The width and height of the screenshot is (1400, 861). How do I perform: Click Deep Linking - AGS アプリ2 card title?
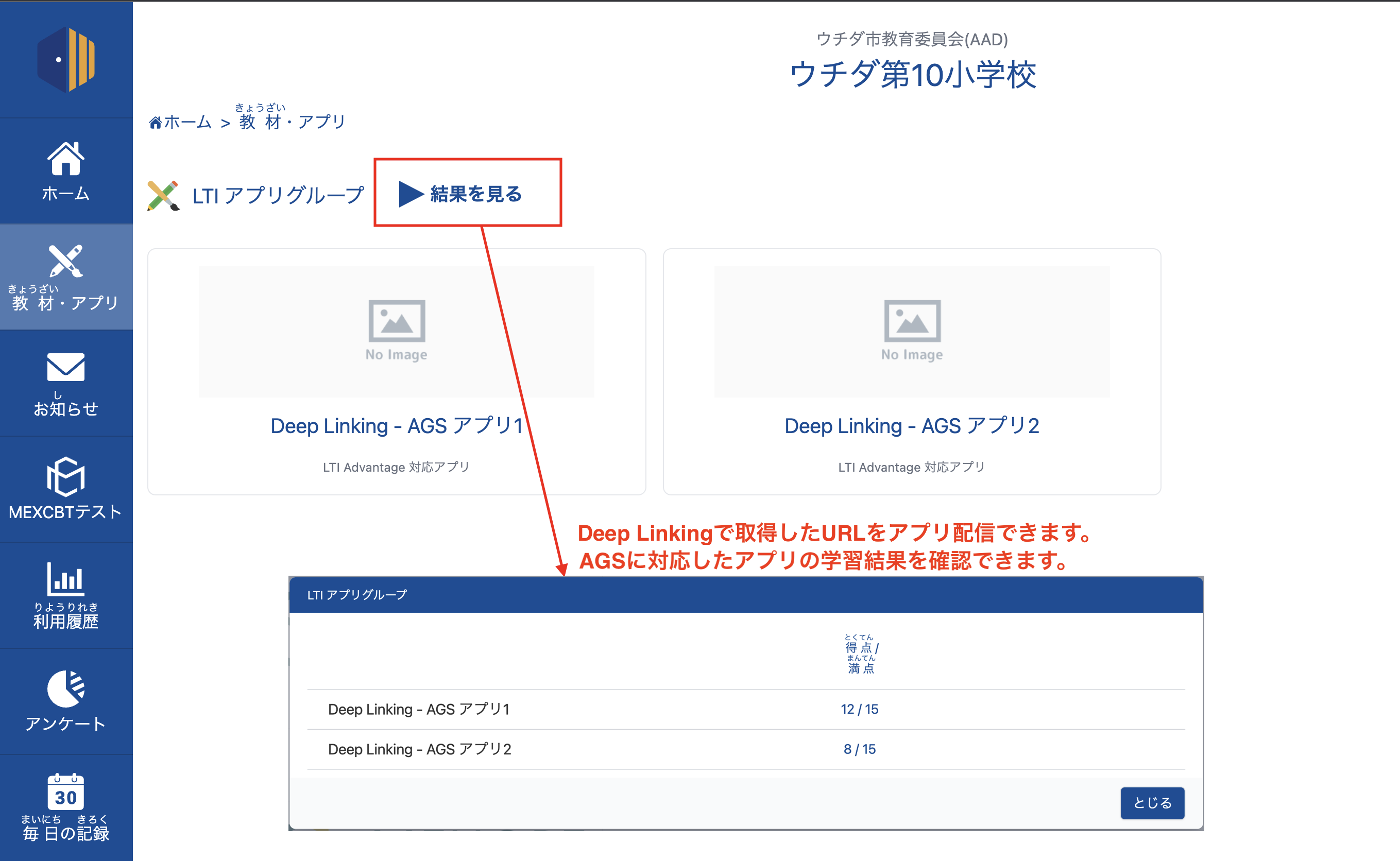[912, 426]
